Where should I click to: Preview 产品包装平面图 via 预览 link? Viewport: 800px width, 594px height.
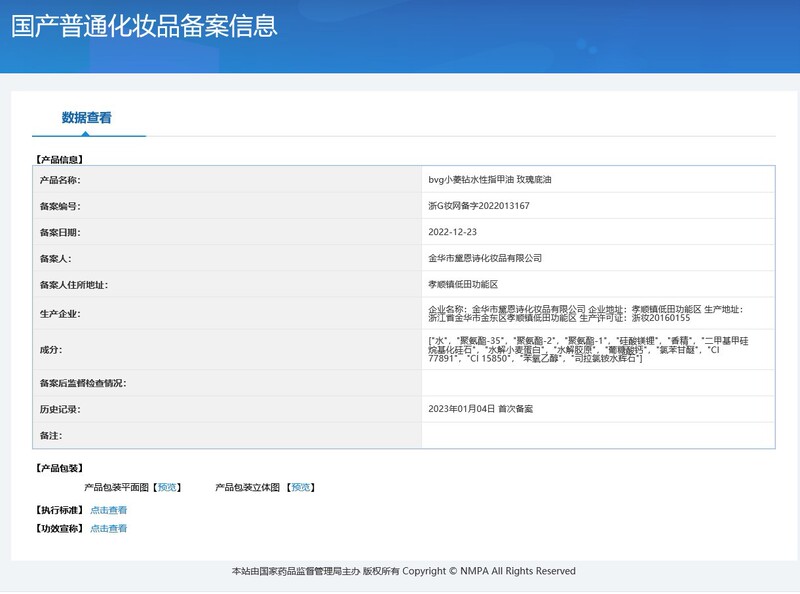click(x=167, y=487)
